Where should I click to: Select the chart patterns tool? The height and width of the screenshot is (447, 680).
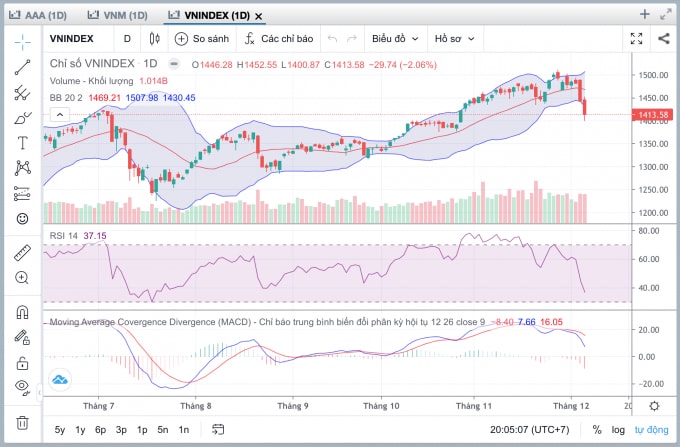(x=23, y=168)
